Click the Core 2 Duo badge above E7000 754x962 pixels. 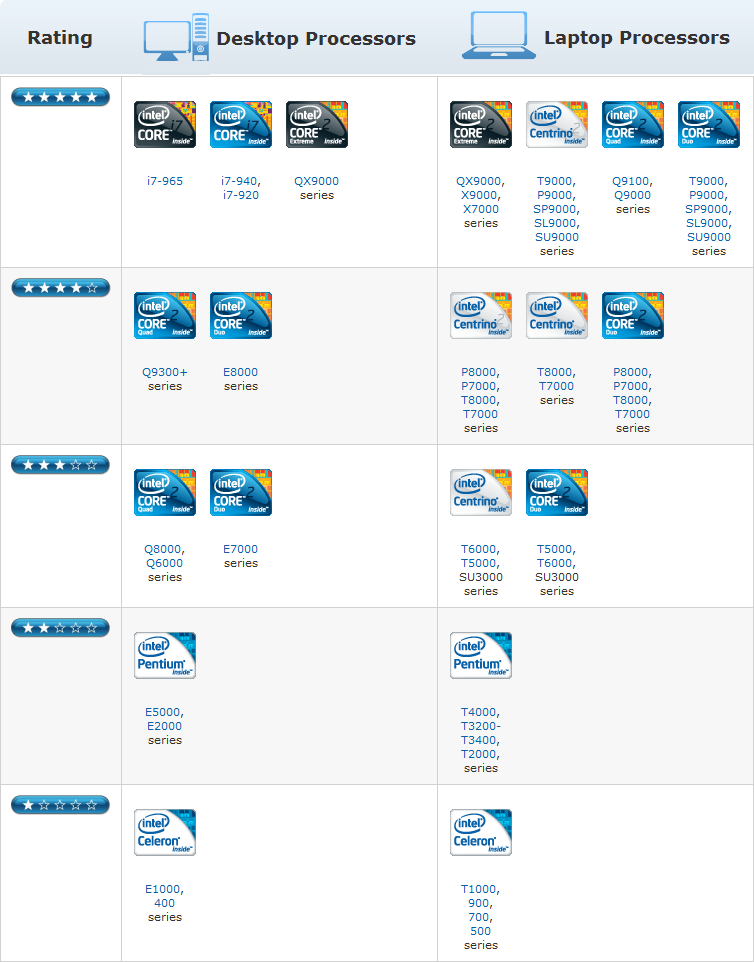pyautogui.click(x=240, y=493)
